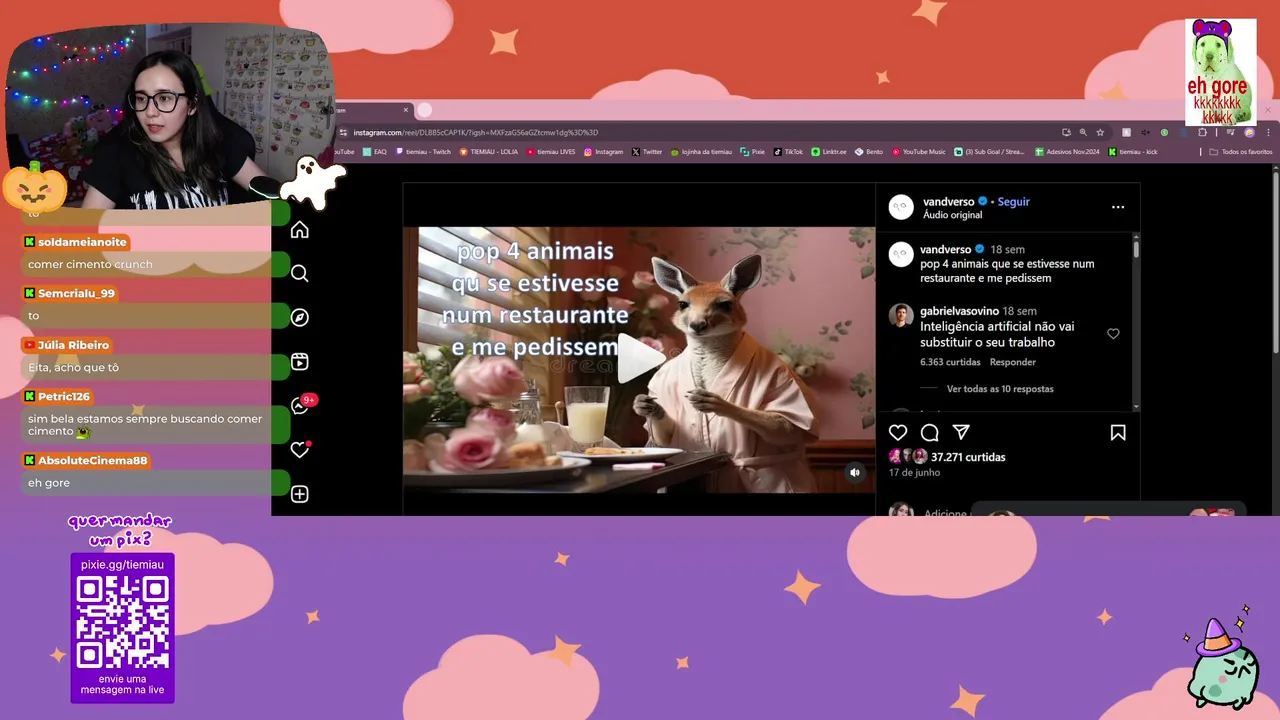Open the tiemiau - kick bookmark
This screenshot has width=1280, height=720.
tap(1133, 152)
